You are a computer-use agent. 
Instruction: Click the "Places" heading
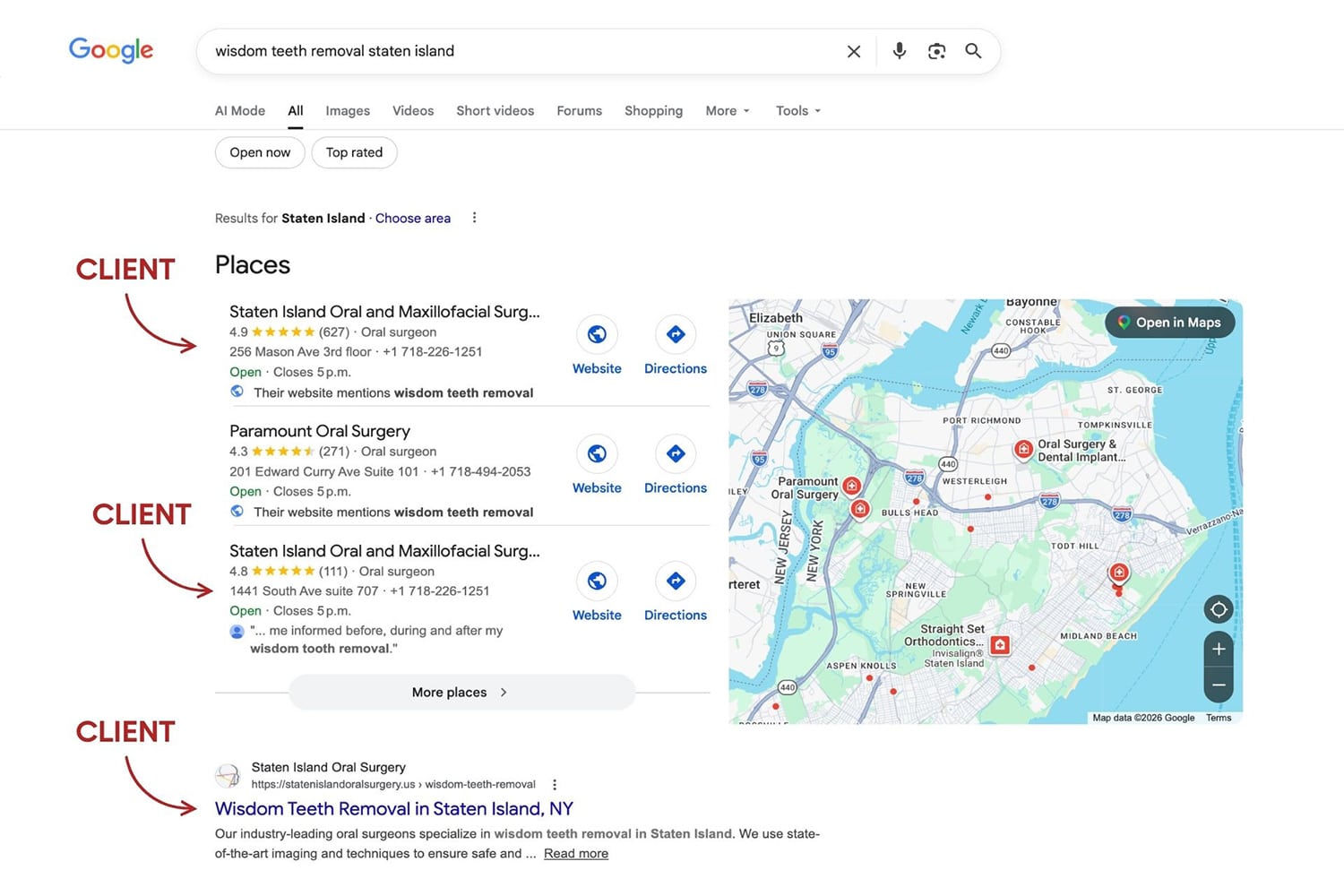tap(253, 265)
